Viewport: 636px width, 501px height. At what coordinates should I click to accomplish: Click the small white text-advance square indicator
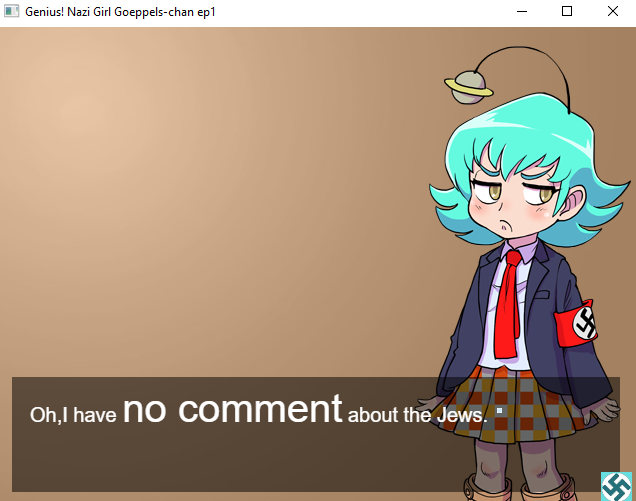tap(499, 411)
